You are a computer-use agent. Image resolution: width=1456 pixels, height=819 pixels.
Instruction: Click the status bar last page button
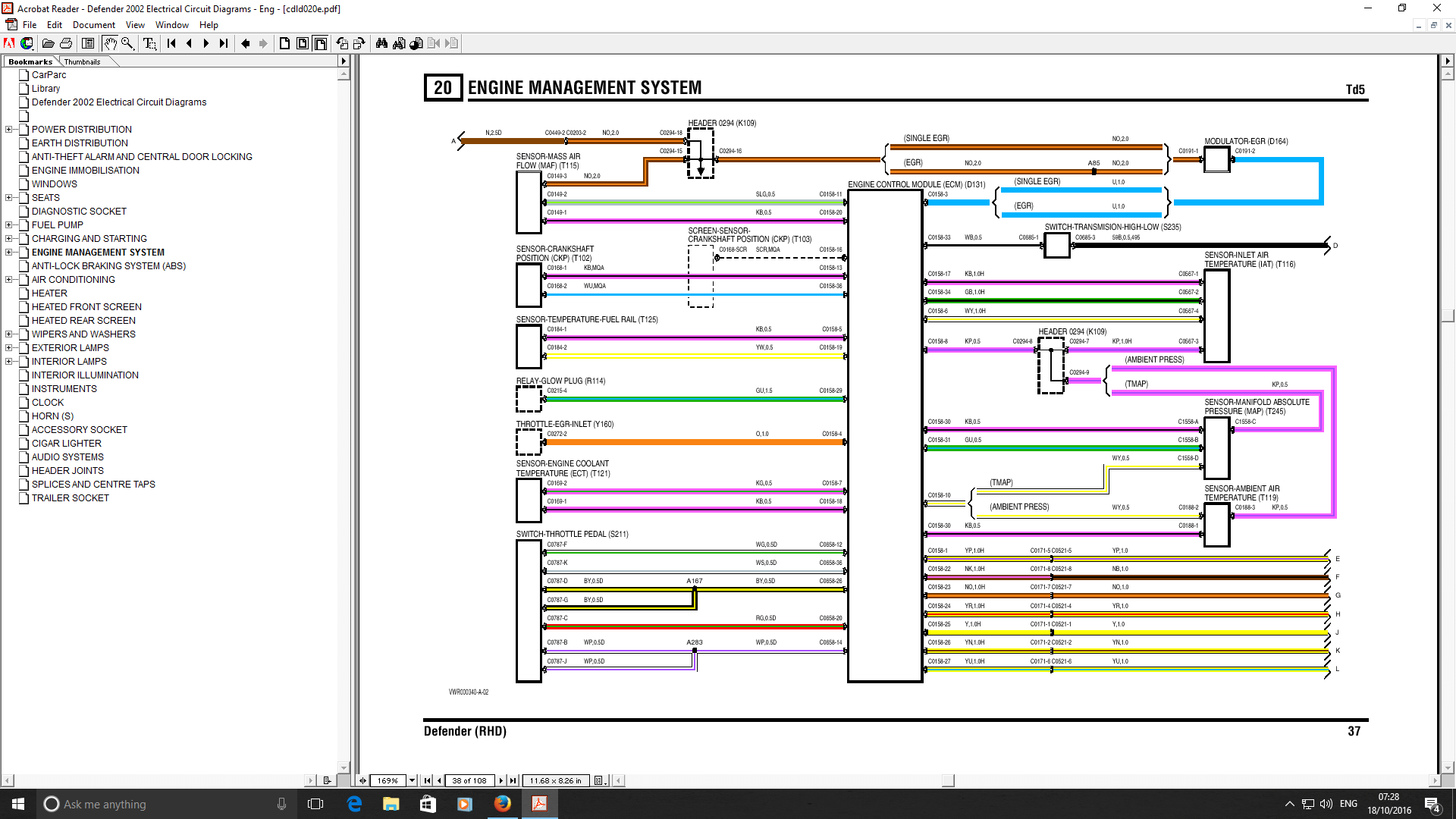513,780
